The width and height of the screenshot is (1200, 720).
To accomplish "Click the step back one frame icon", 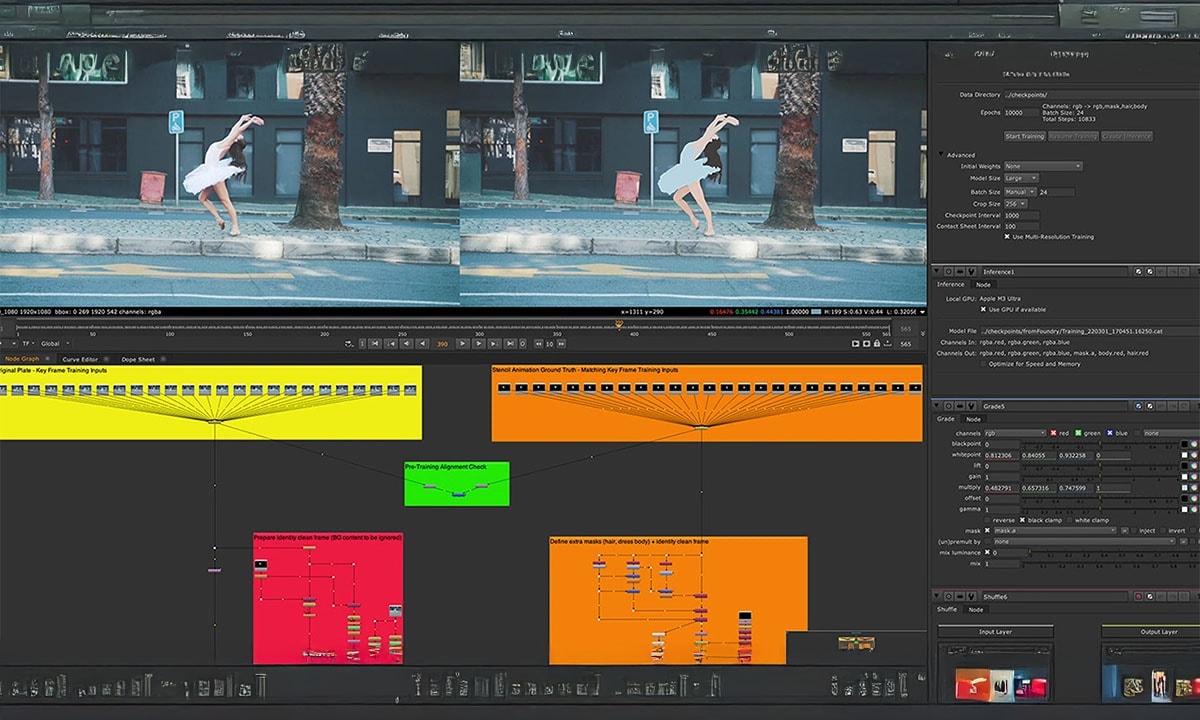I will tap(424, 344).
